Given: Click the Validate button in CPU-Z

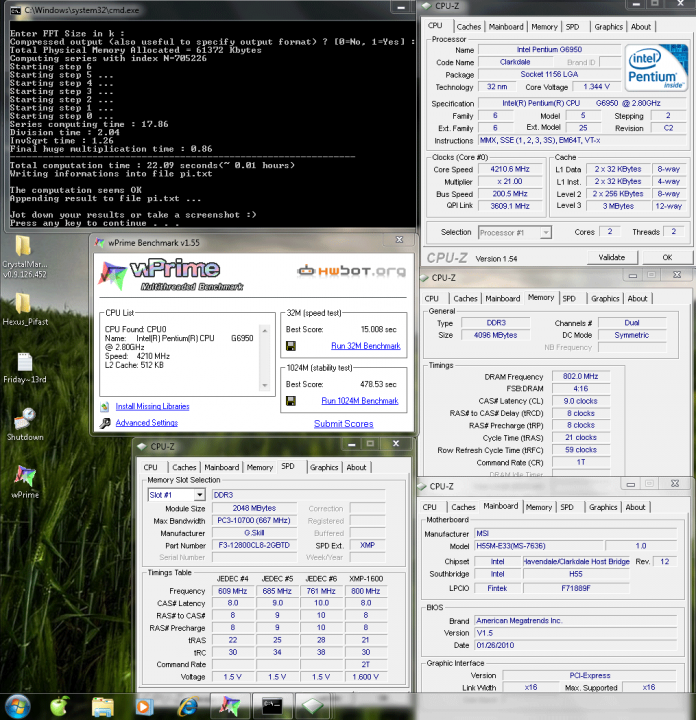Looking at the screenshot, I should pyautogui.click(x=612, y=257).
